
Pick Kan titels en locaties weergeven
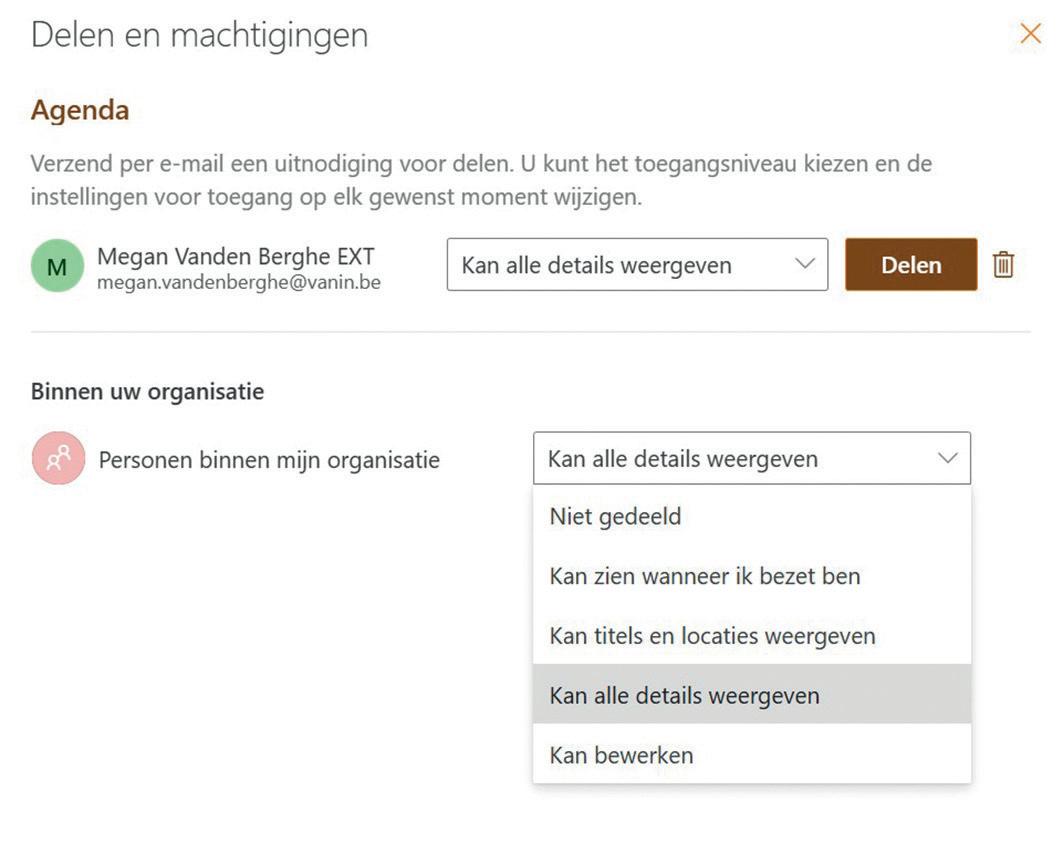(x=712, y=635)
